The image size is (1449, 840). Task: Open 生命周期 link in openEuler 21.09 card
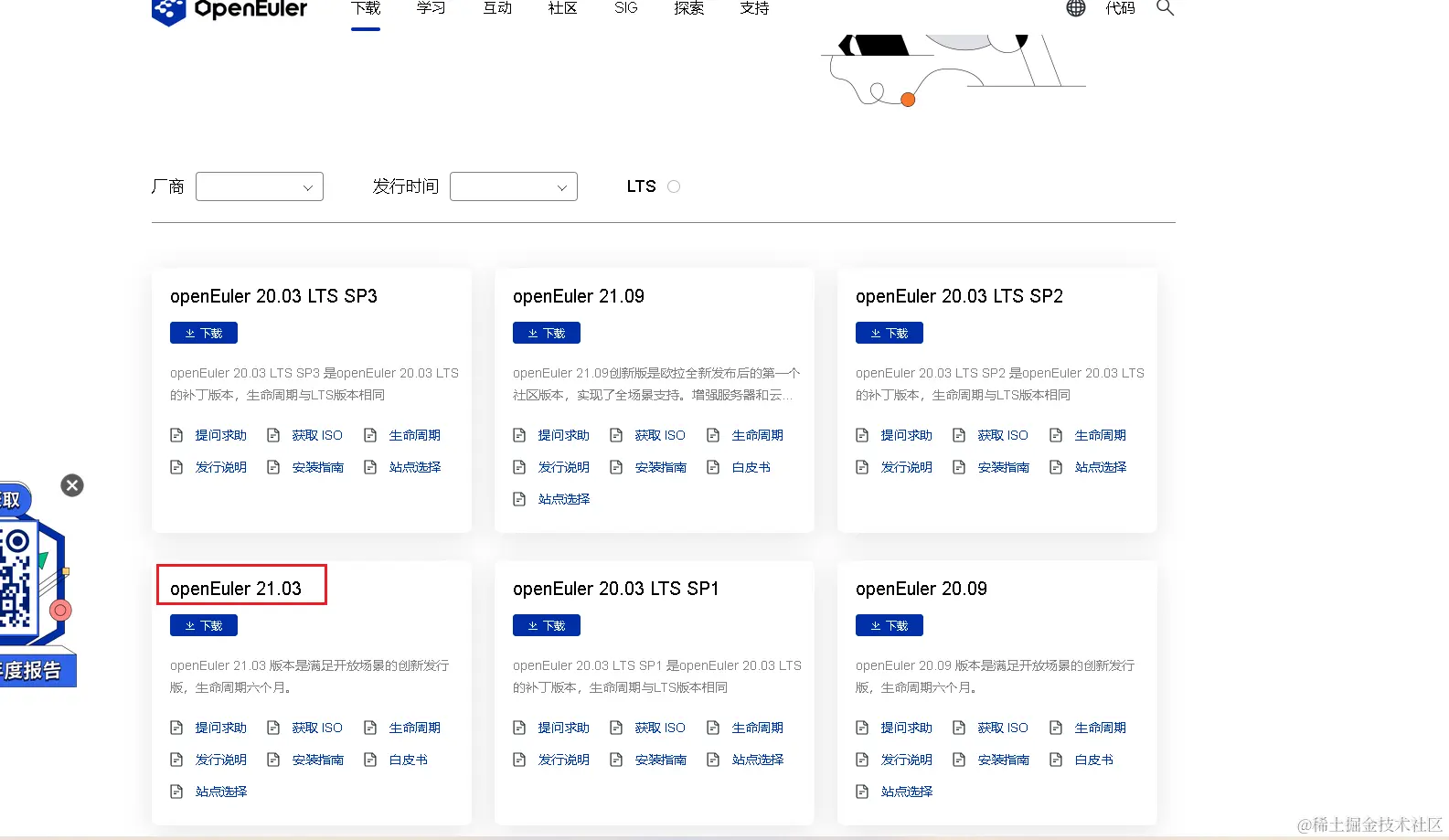[x=758, y=435]
